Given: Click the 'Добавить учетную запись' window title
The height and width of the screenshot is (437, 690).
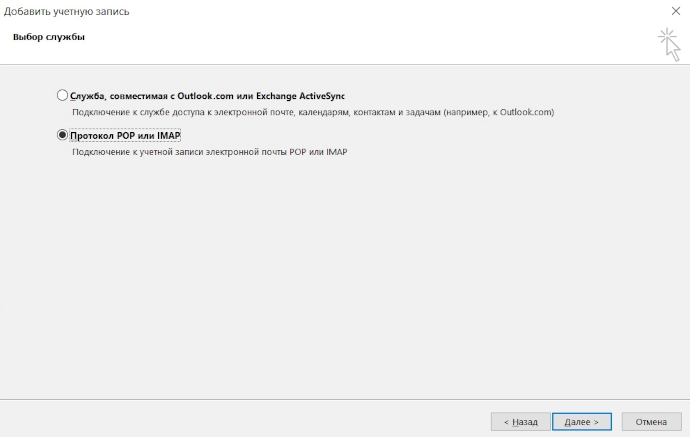Looking at the screenshot, I should click(x=67, y=11).
